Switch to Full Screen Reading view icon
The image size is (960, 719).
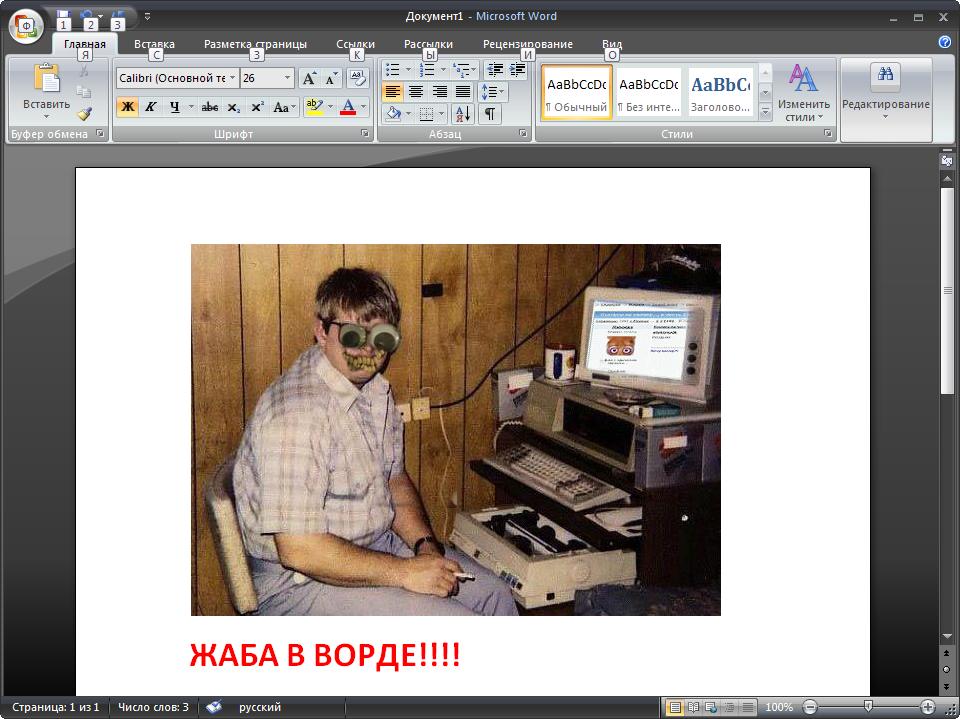click(694, 707)
